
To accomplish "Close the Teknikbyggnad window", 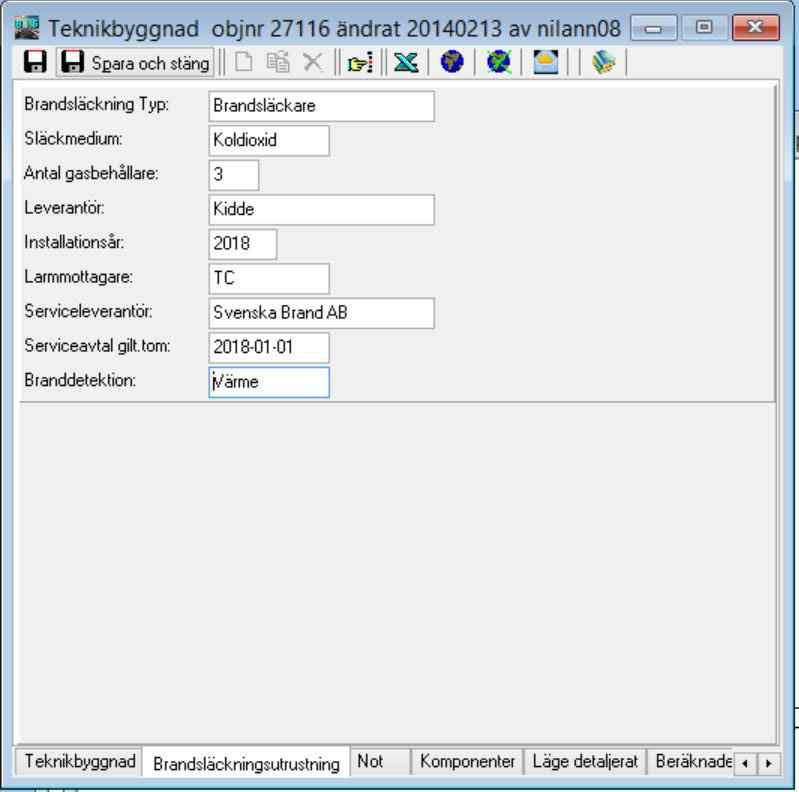I will tap(756, 28).
